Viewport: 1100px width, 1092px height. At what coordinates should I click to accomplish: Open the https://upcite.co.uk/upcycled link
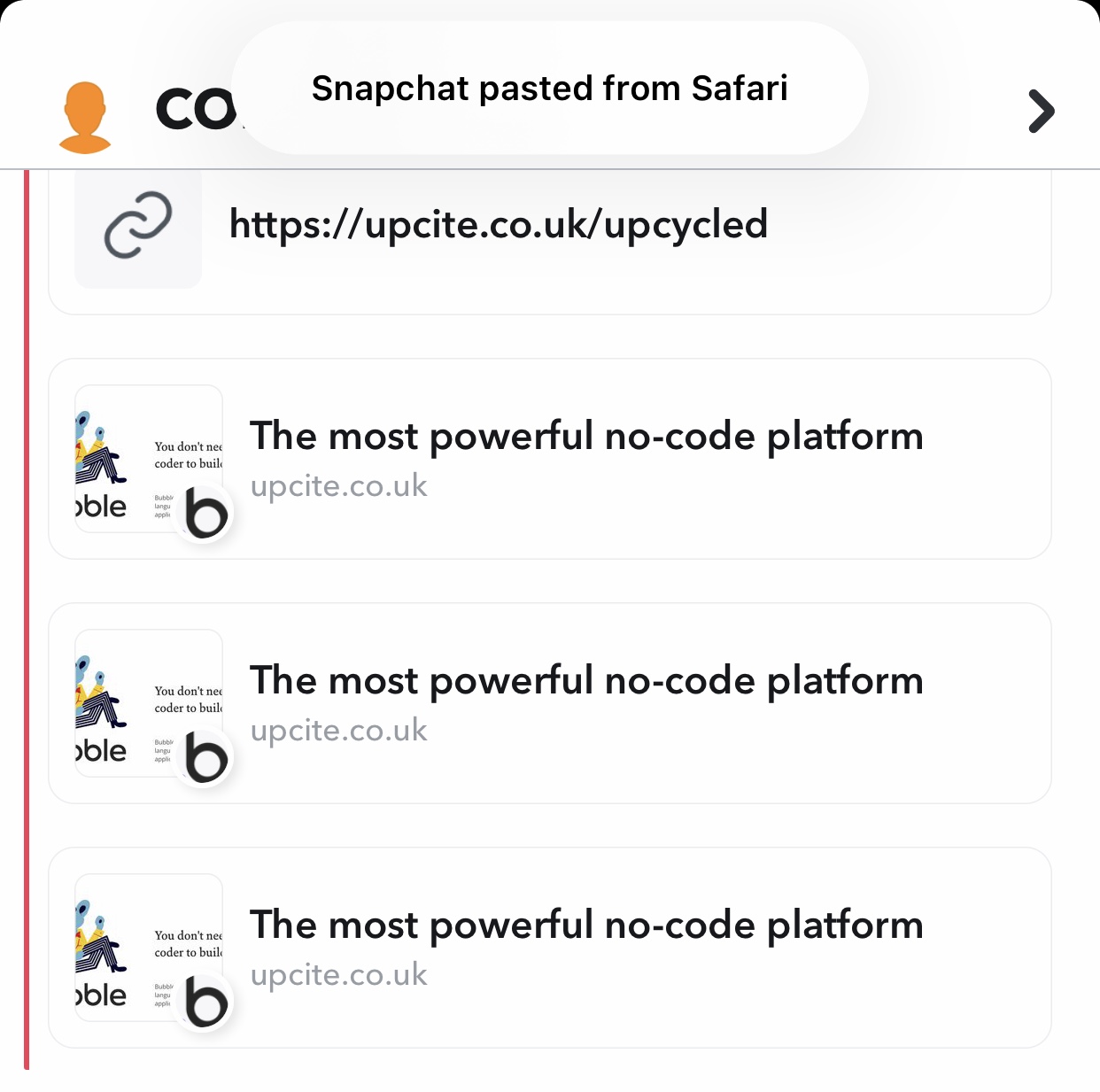tap(499, 224)
